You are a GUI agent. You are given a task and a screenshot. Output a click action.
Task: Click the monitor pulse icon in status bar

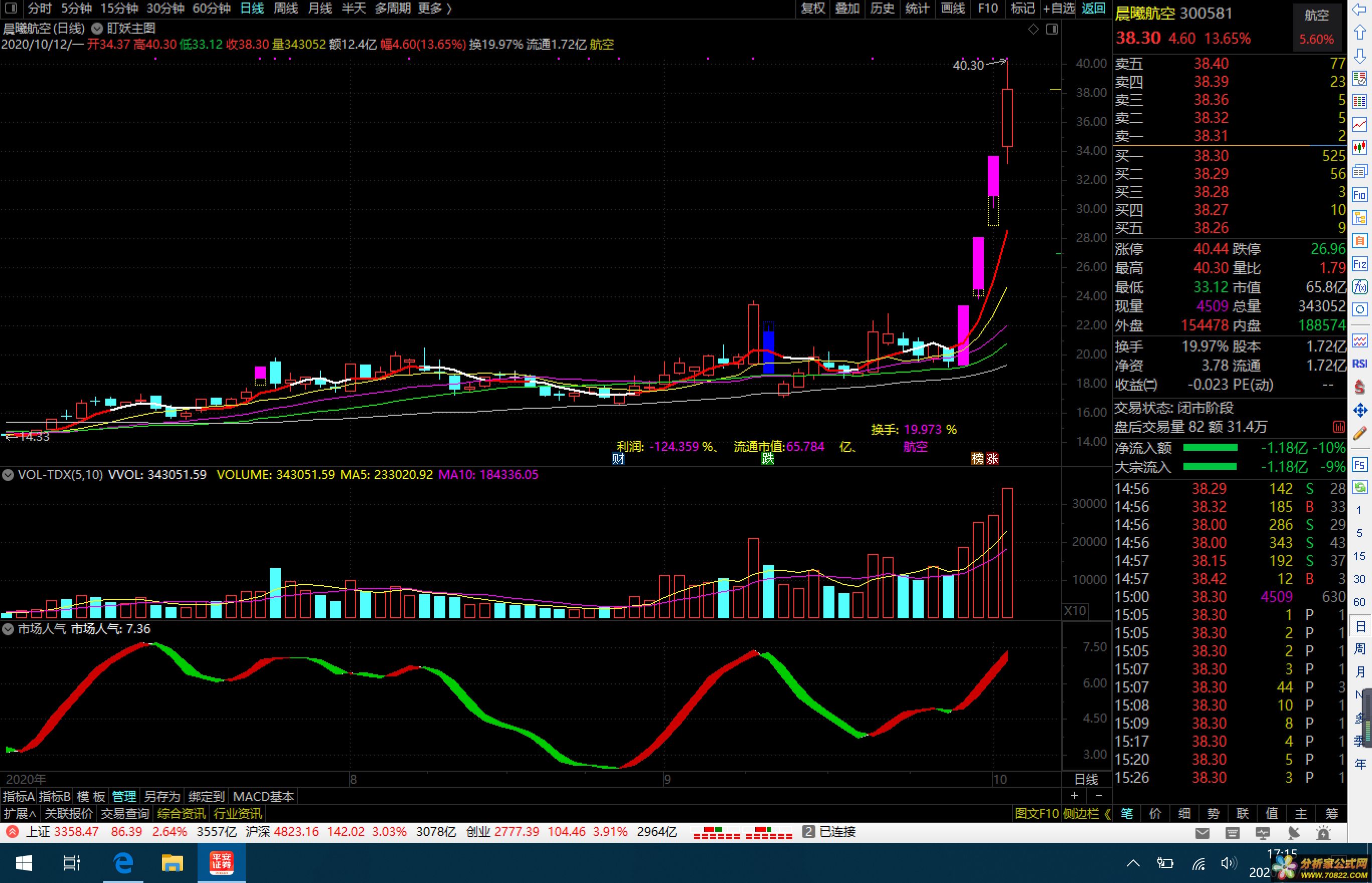click(x=1262, y=832)
